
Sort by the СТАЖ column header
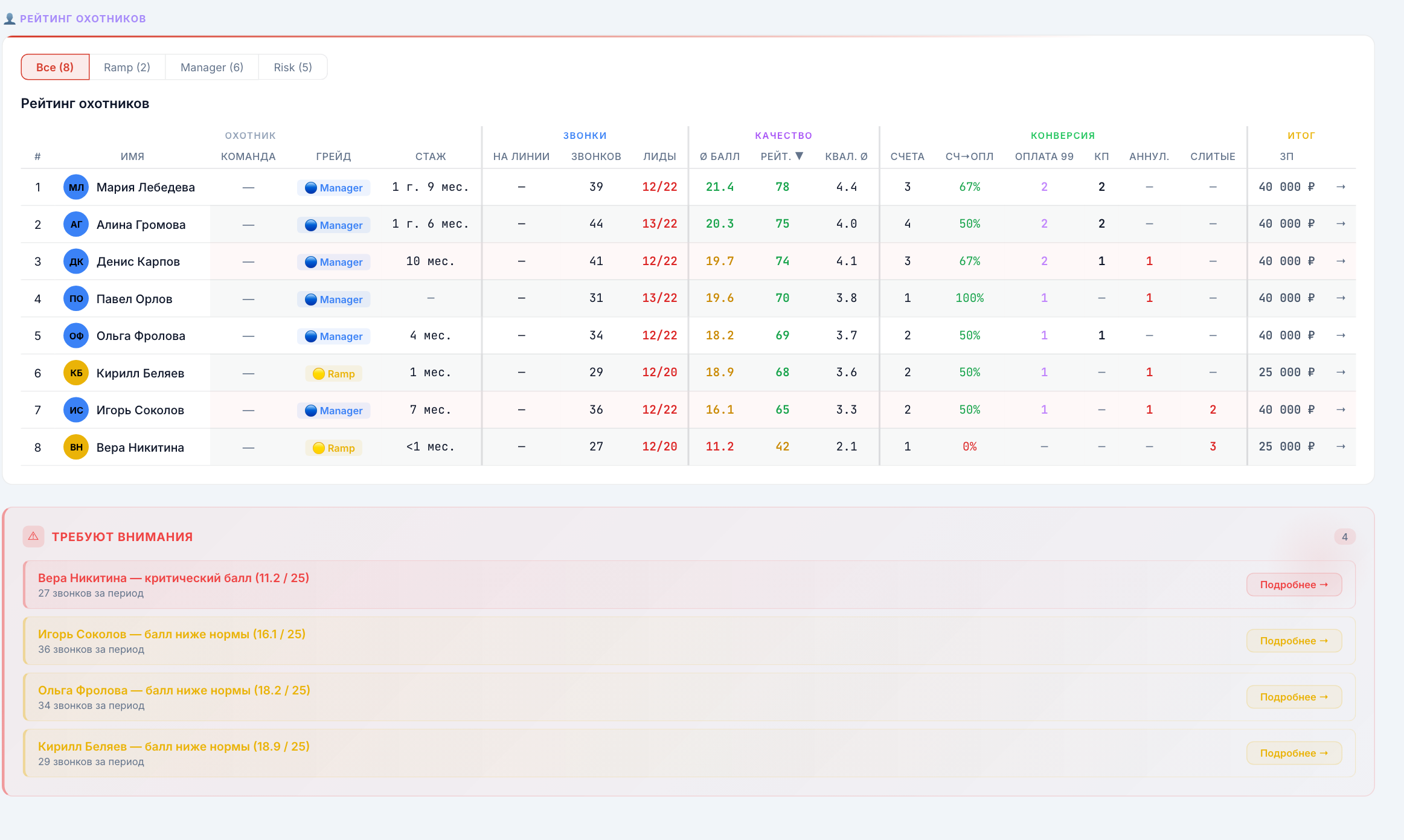click(431, 156)
